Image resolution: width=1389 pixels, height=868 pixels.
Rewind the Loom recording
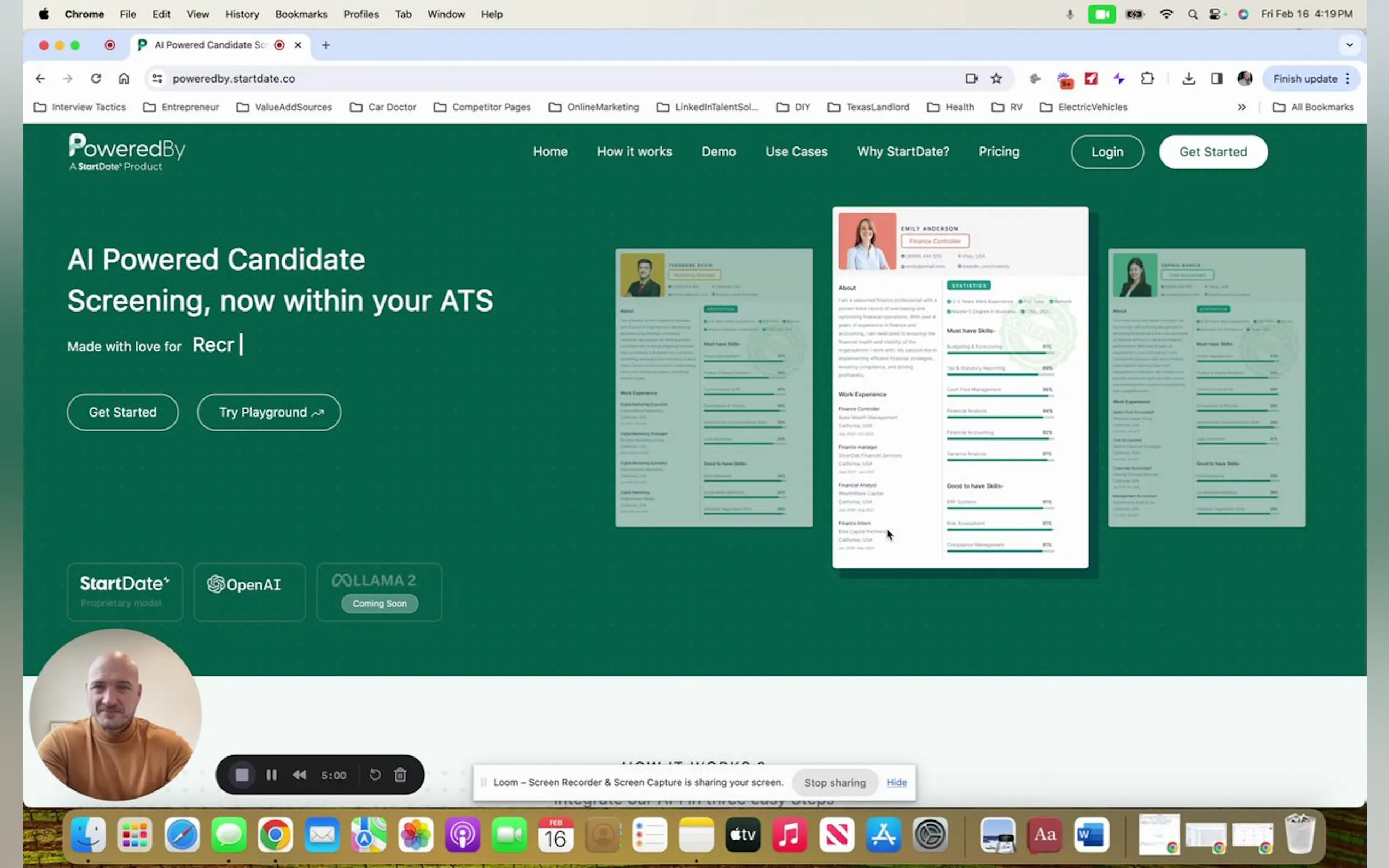(x=299, y=775)
